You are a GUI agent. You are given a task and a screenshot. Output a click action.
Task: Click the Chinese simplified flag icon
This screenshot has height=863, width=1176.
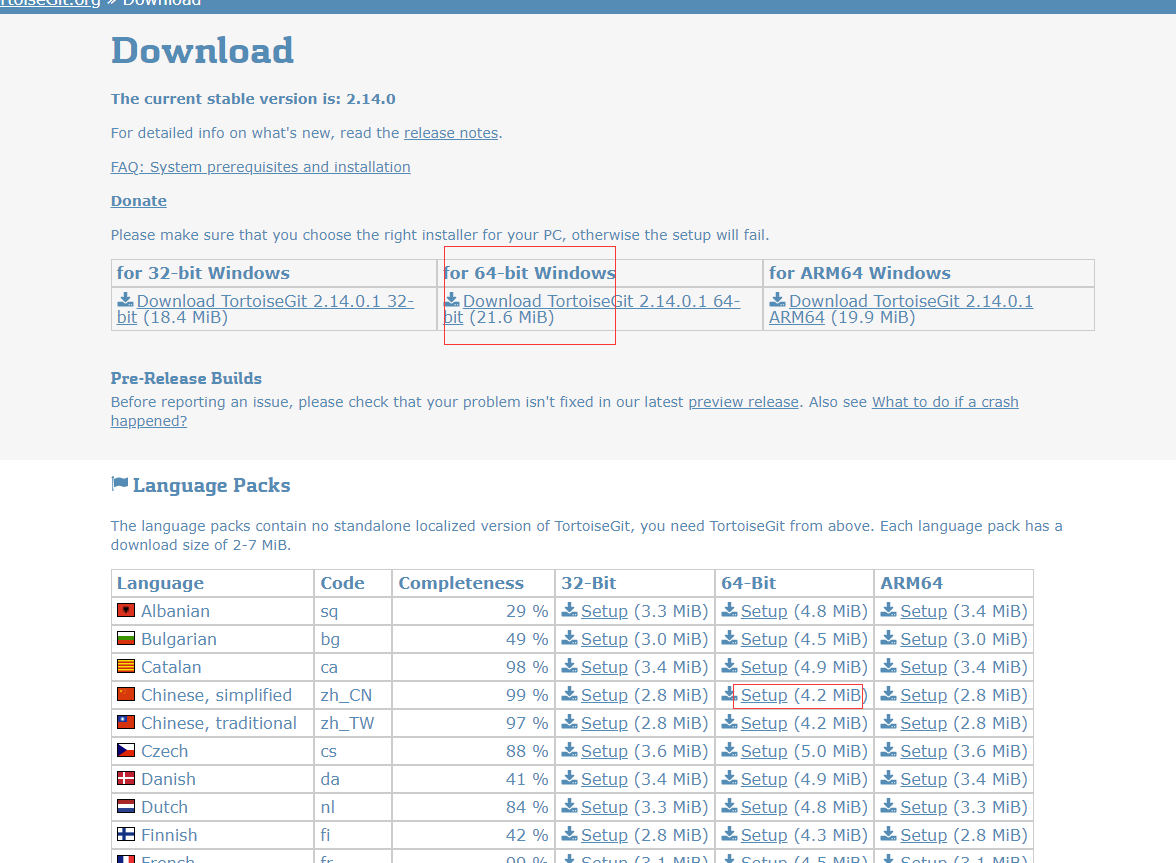click(x=126, y=694)
